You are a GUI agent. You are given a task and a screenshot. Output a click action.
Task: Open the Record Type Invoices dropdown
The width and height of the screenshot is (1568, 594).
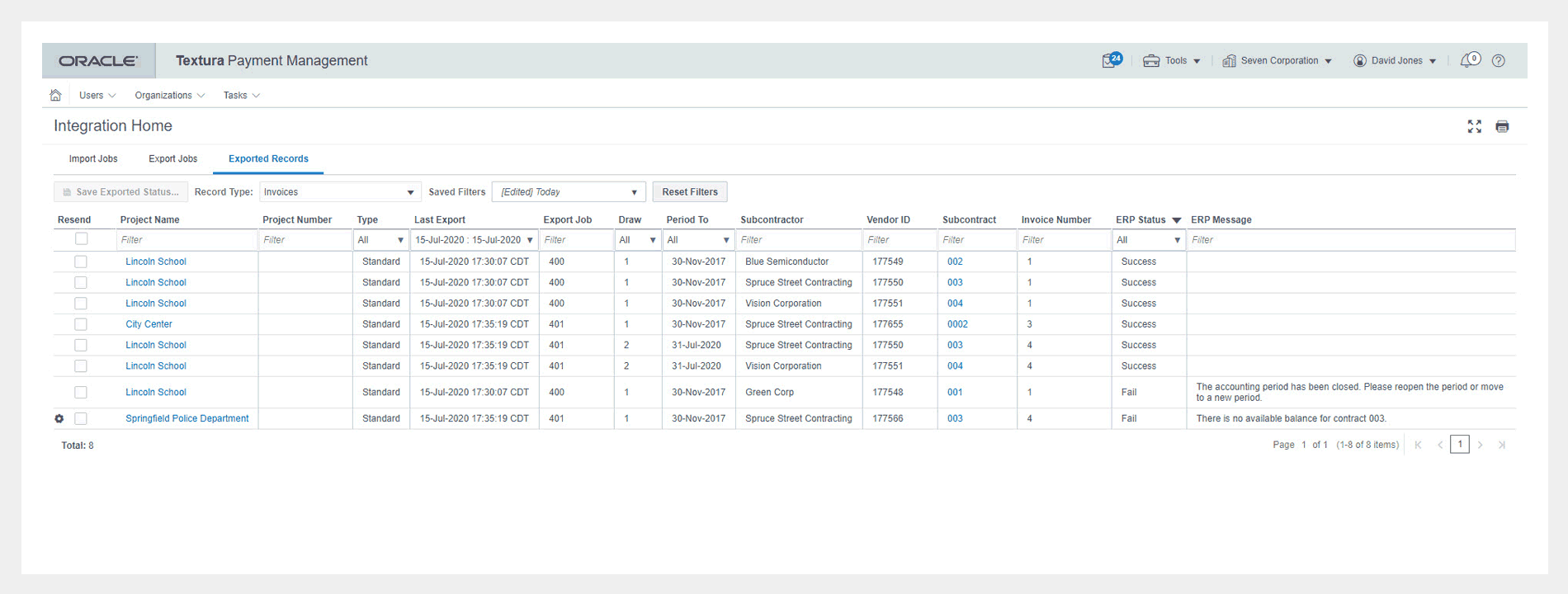pyautogui.click(x=340, y=192)
